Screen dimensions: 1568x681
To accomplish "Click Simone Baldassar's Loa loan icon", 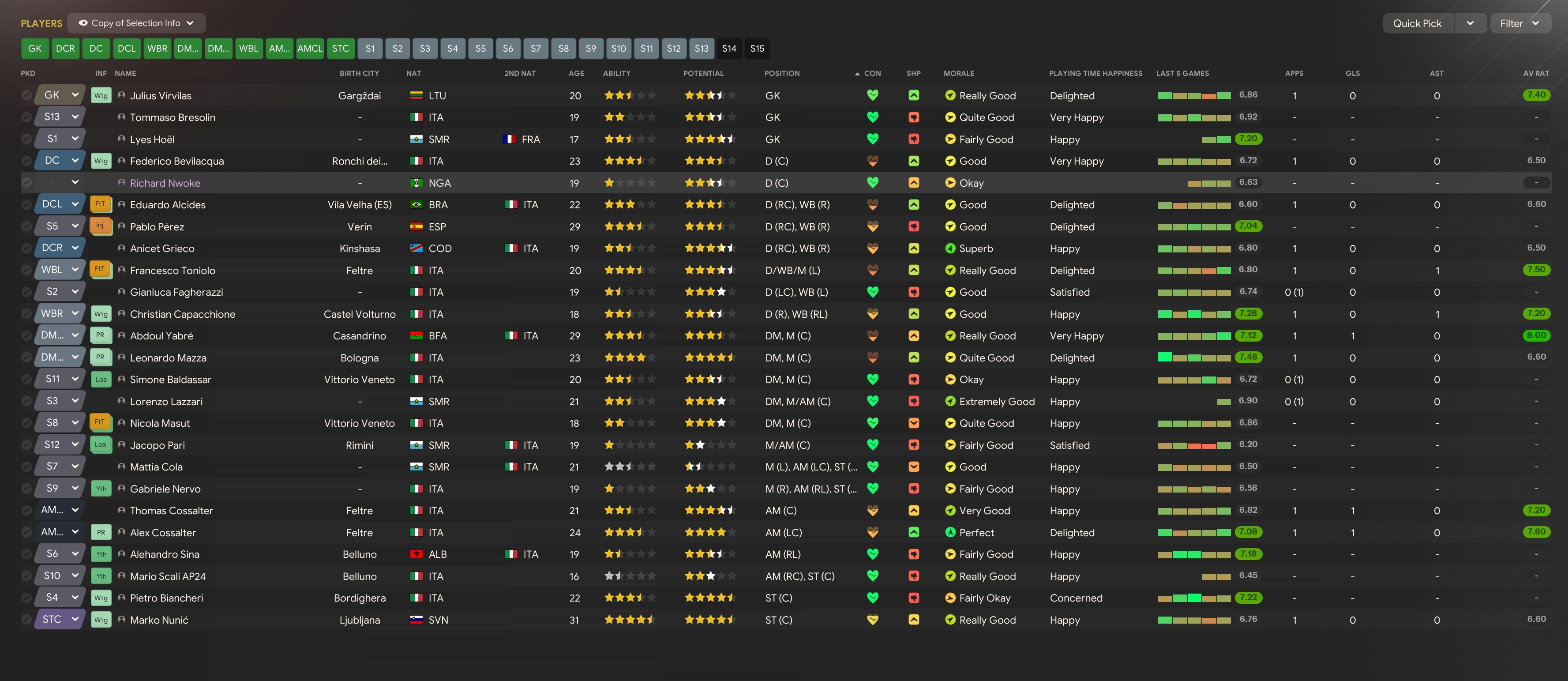I will point(101,380).
